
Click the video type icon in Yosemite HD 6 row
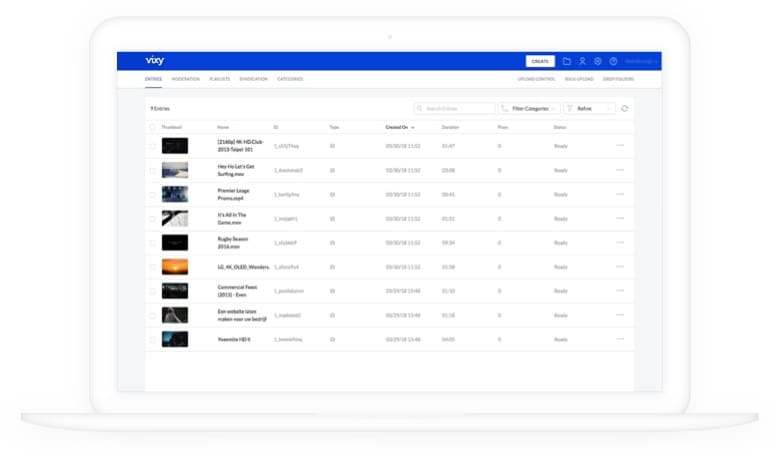pos(332,340)
